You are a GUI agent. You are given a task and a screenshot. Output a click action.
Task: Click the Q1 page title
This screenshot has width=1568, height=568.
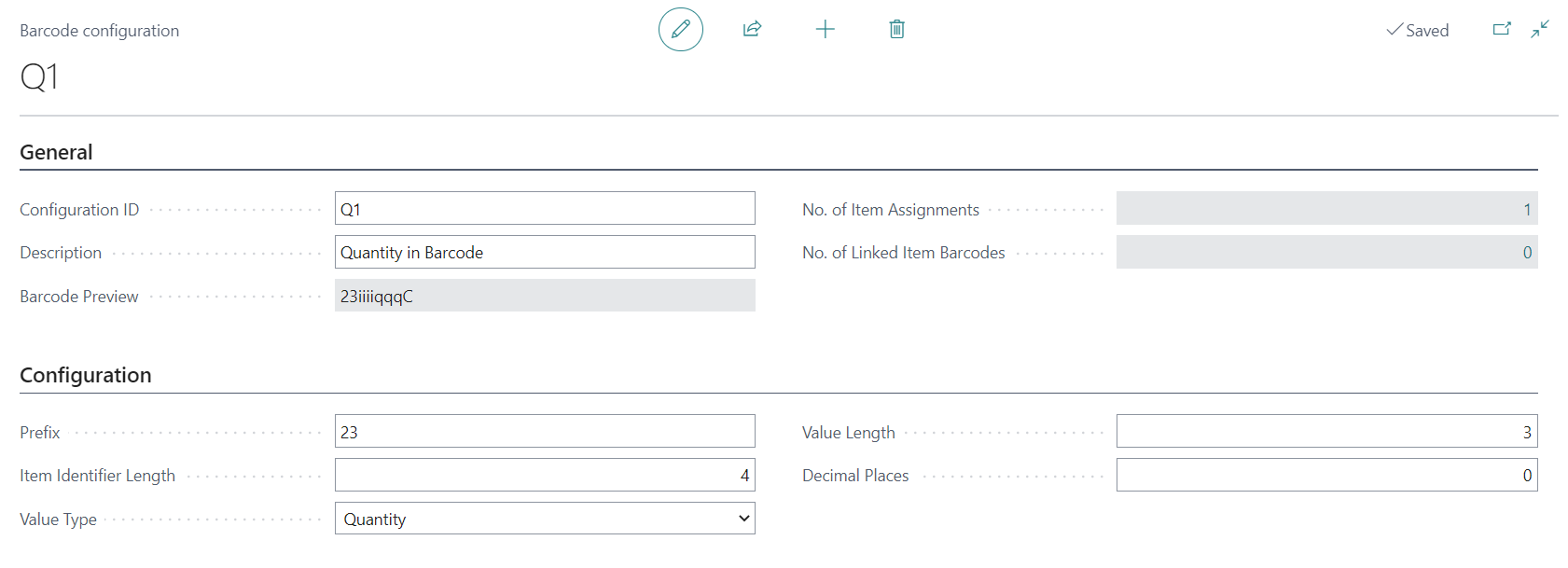[39, 76]
